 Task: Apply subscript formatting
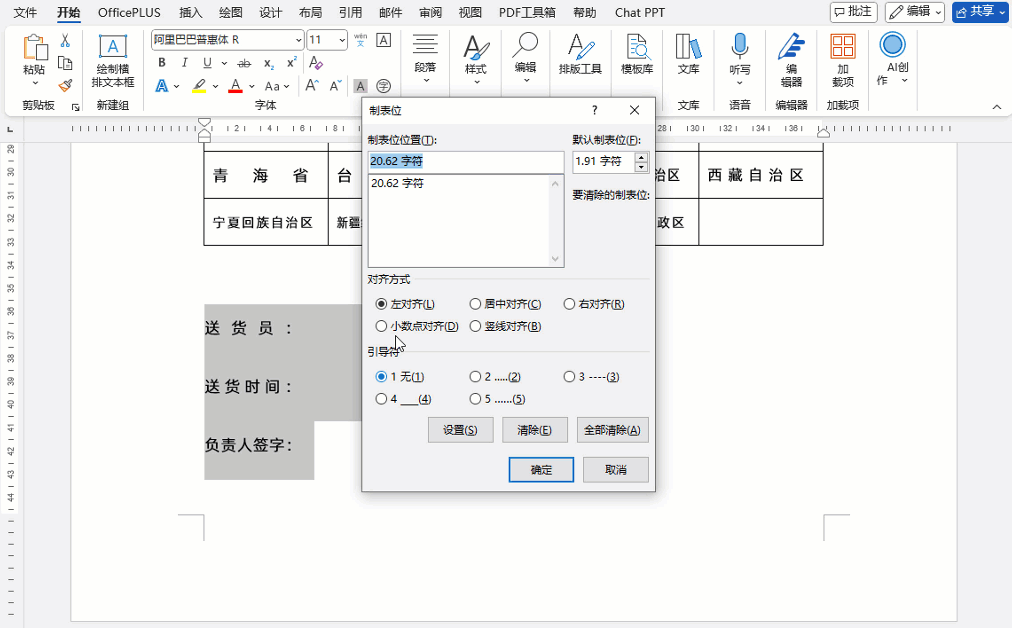click(x=268, y=63)
